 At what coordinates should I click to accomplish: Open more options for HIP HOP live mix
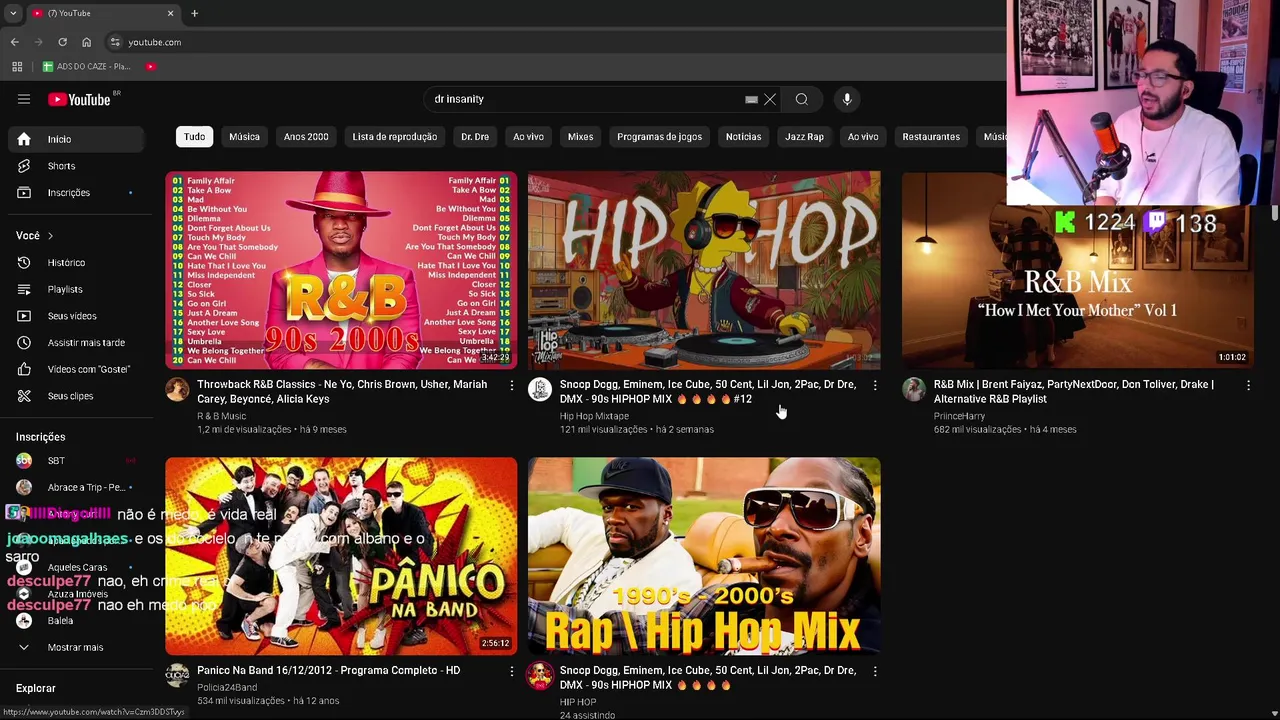pos(875,671)
